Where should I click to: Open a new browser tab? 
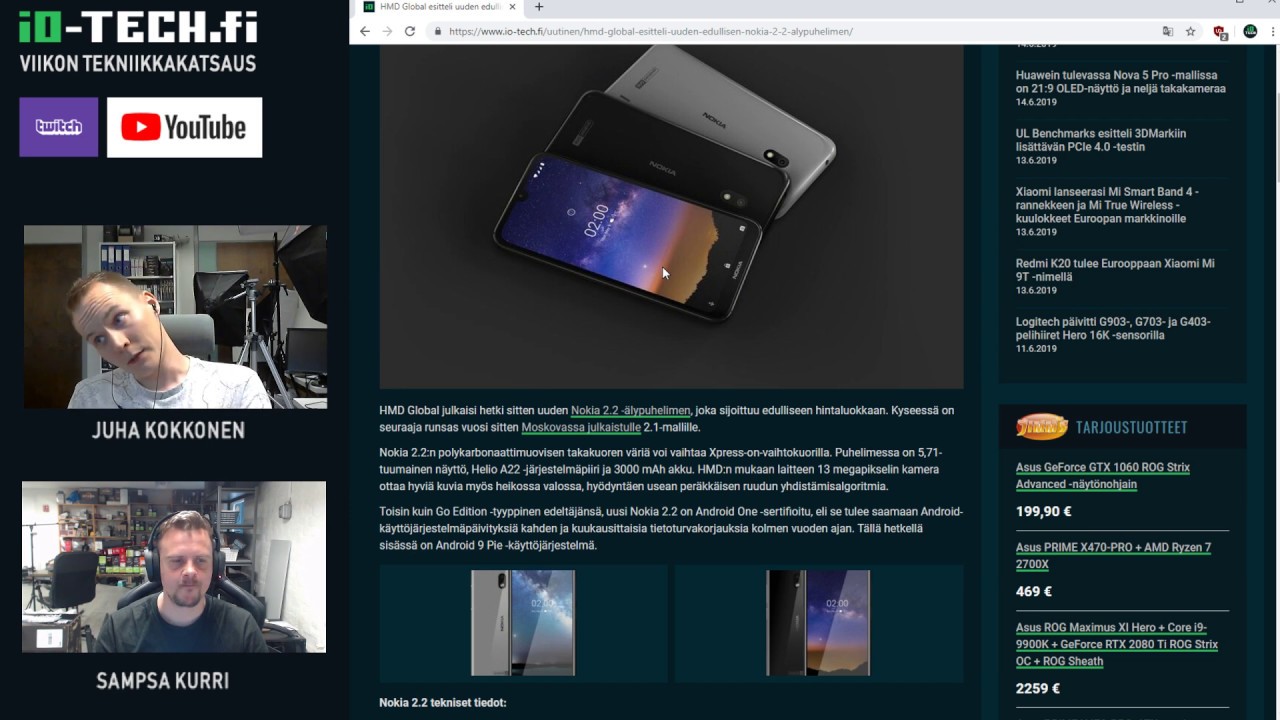539,7
